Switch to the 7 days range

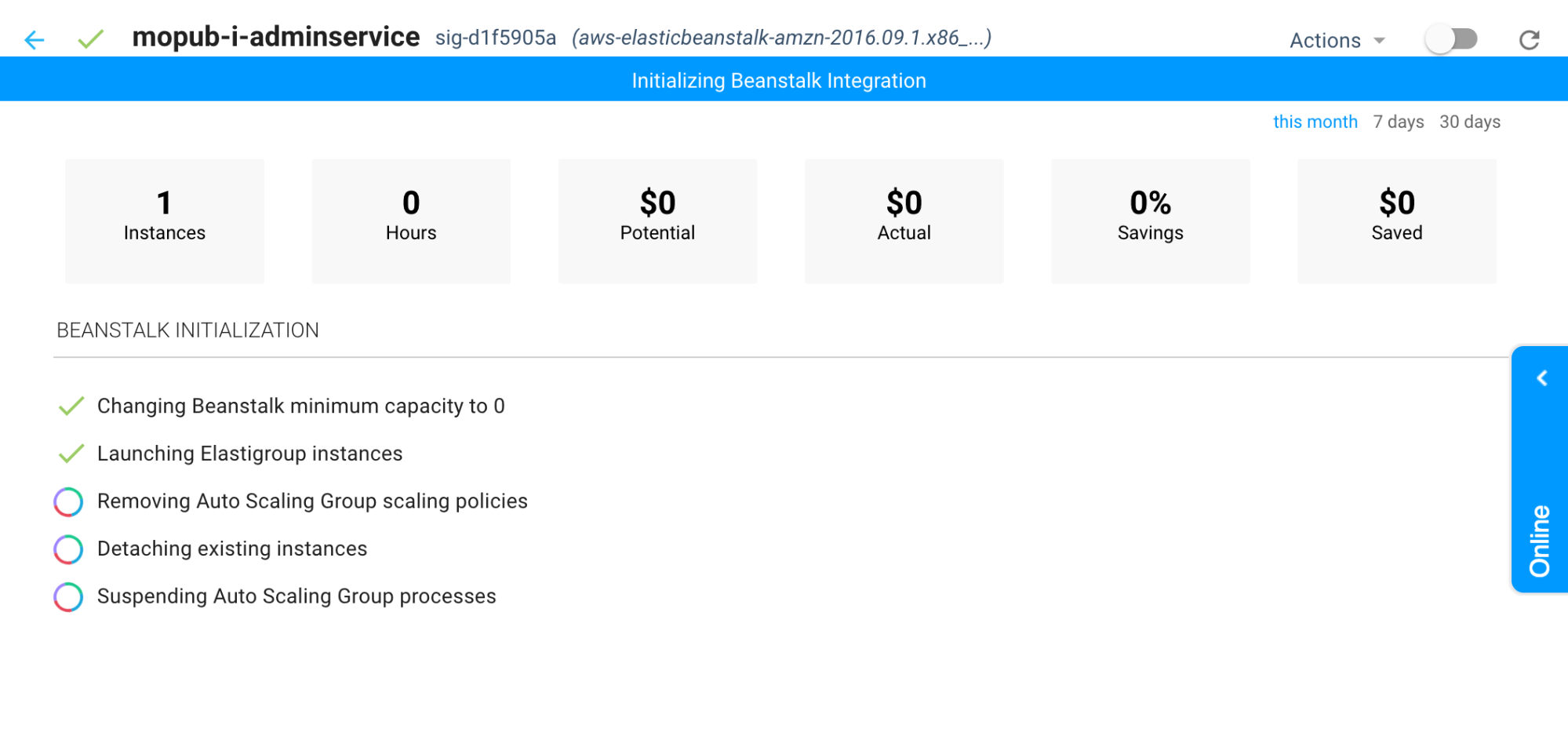pos(1398,122)
